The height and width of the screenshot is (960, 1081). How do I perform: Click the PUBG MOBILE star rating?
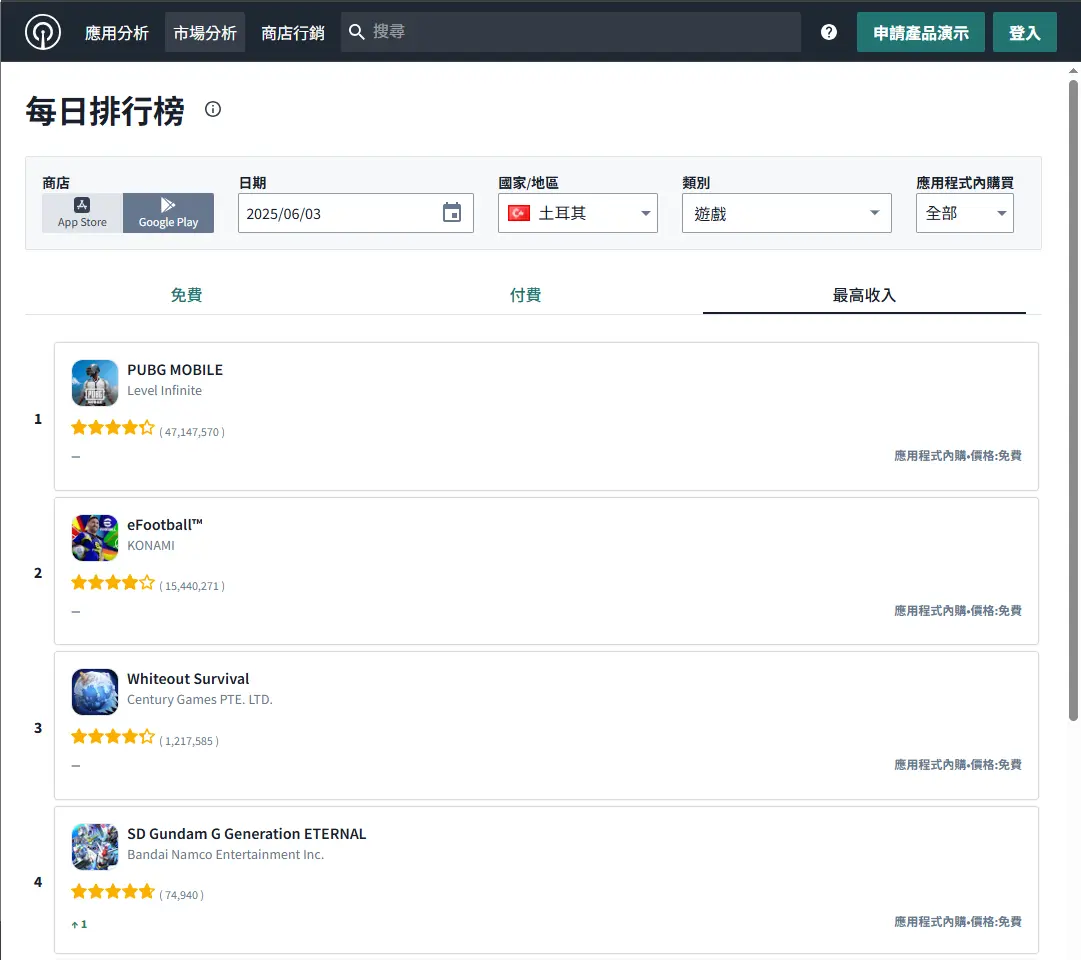(x=113, y=428)
